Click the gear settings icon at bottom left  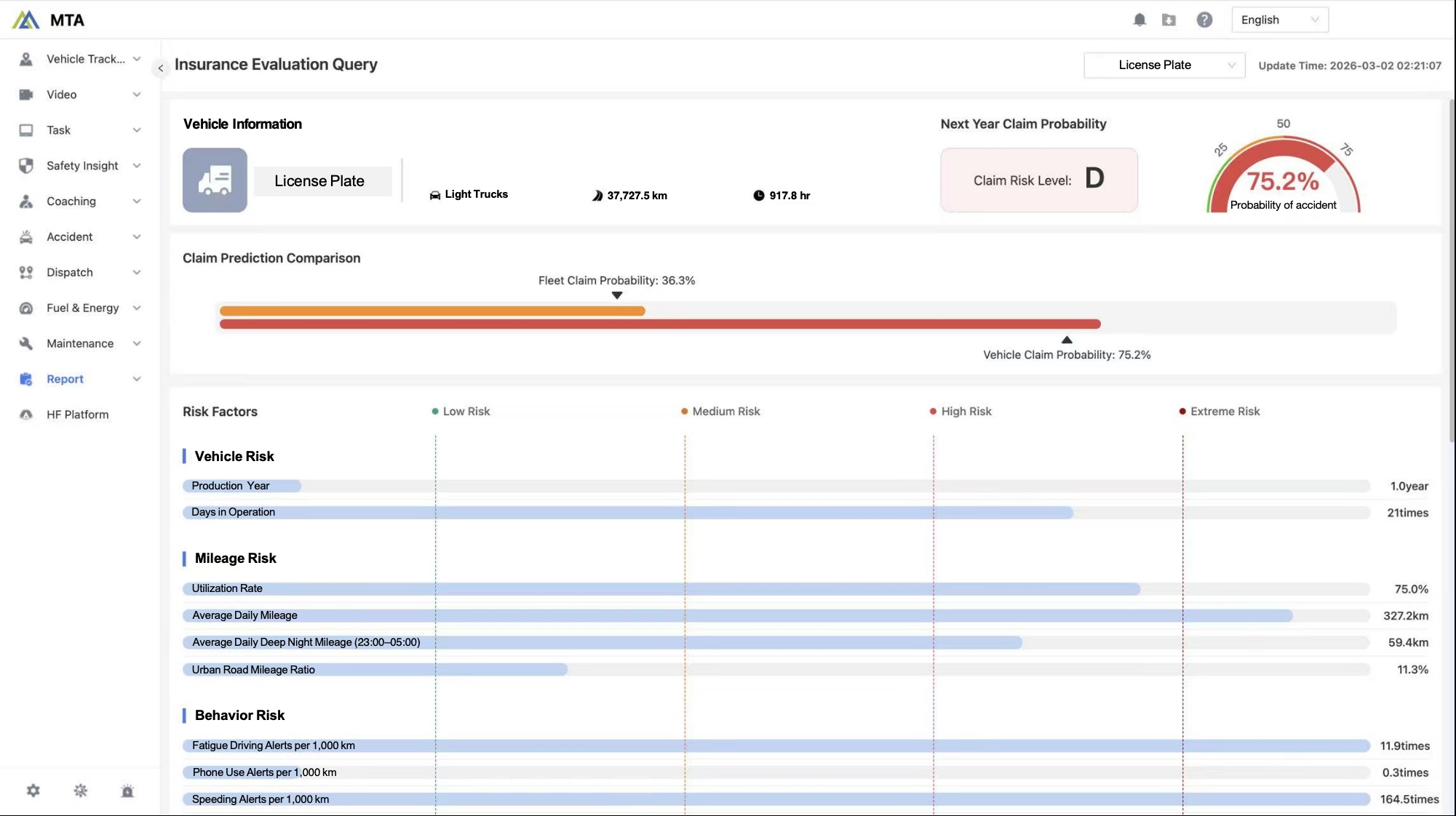coord(33,791)
